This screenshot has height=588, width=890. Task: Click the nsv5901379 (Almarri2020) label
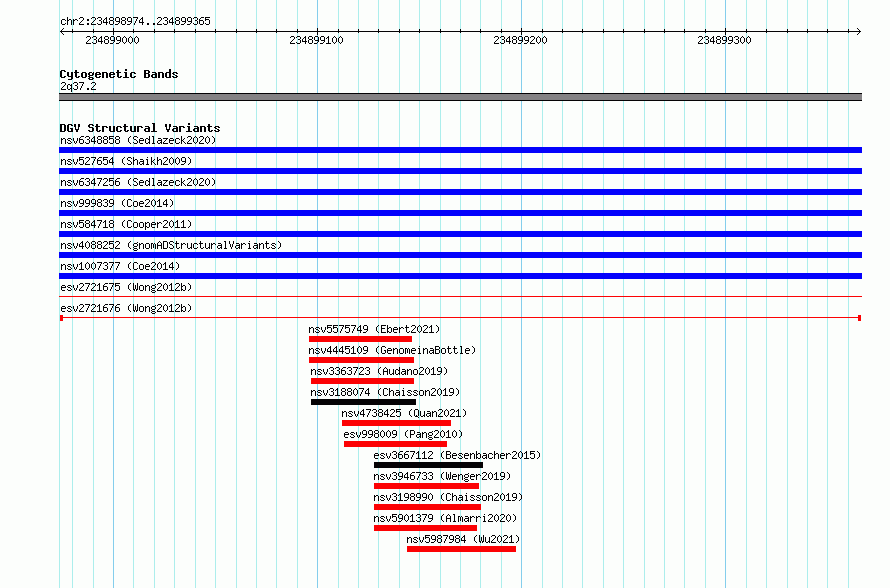tap(445, 518)
